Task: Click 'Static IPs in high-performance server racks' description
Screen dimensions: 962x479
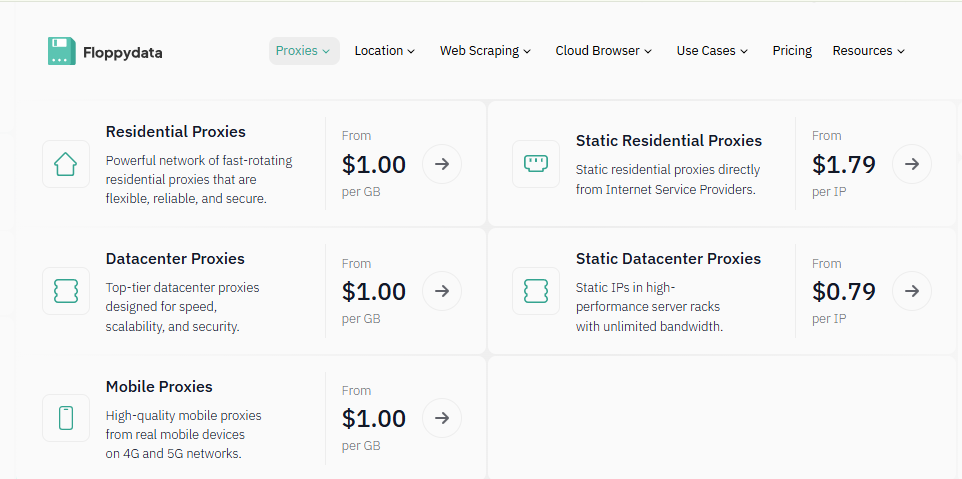Action: [x=649, y=307]
